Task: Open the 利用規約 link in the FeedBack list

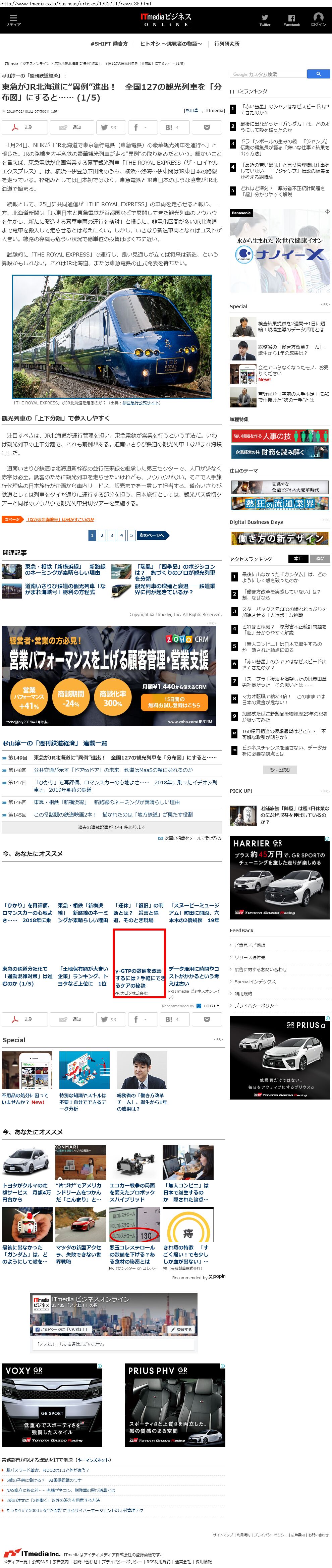Action: click(x=243, y=993)
